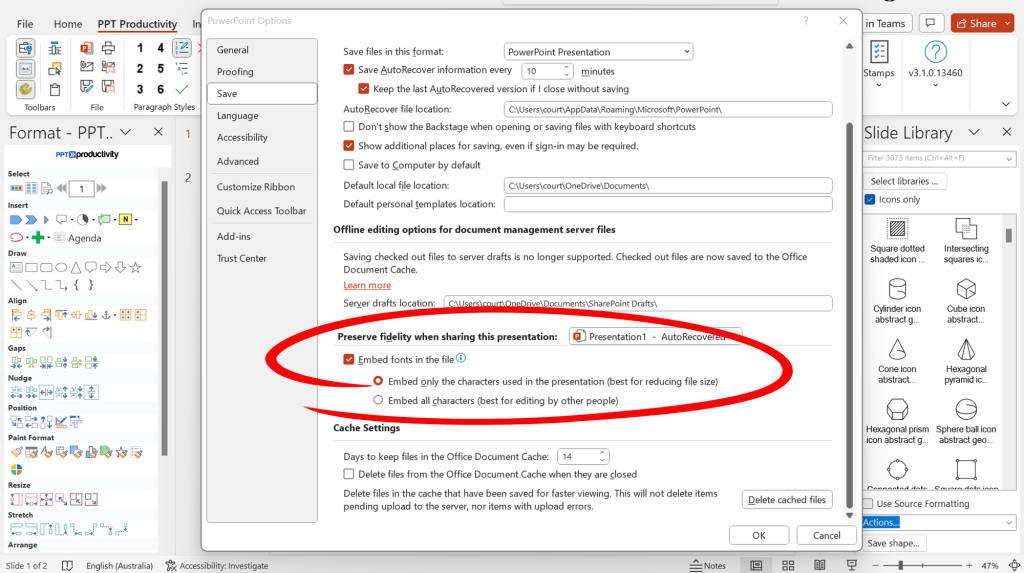
Task: Add a green plus shape from Insert
Action: tap(38, 237)
